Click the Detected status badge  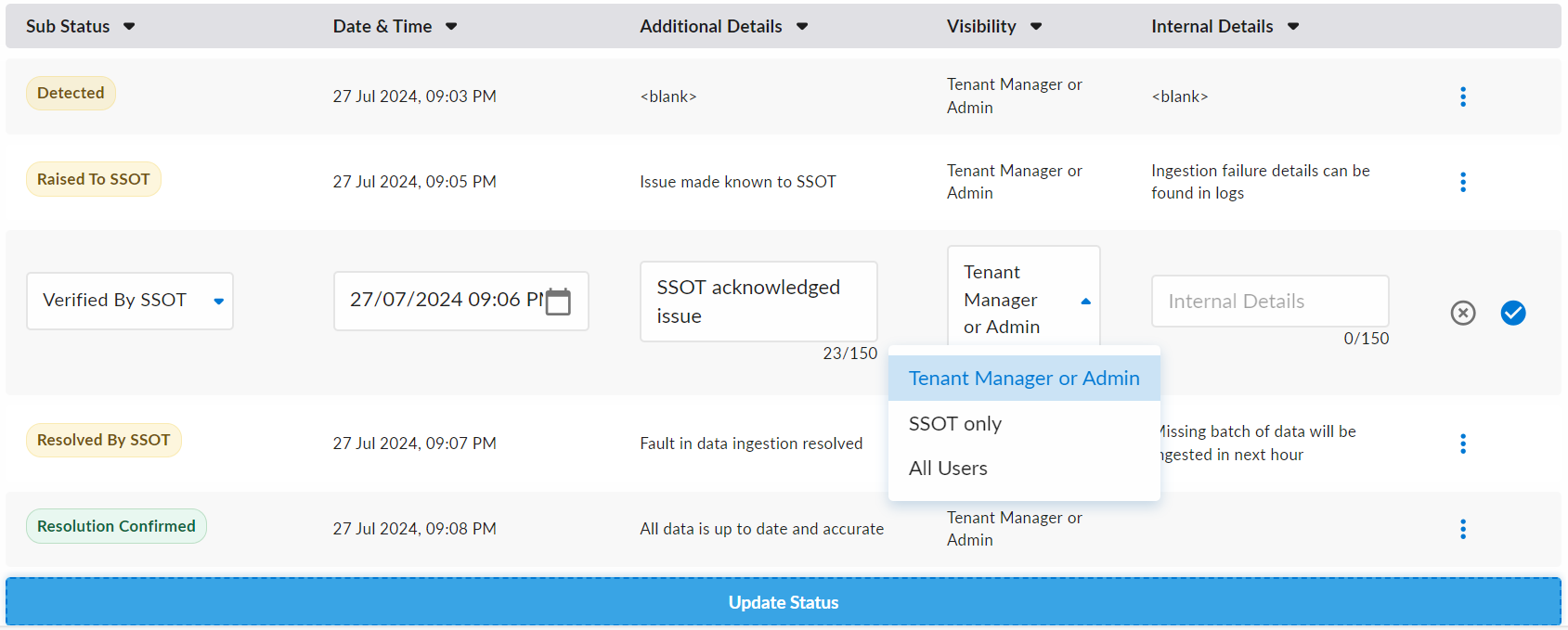[x=71, y=93]
